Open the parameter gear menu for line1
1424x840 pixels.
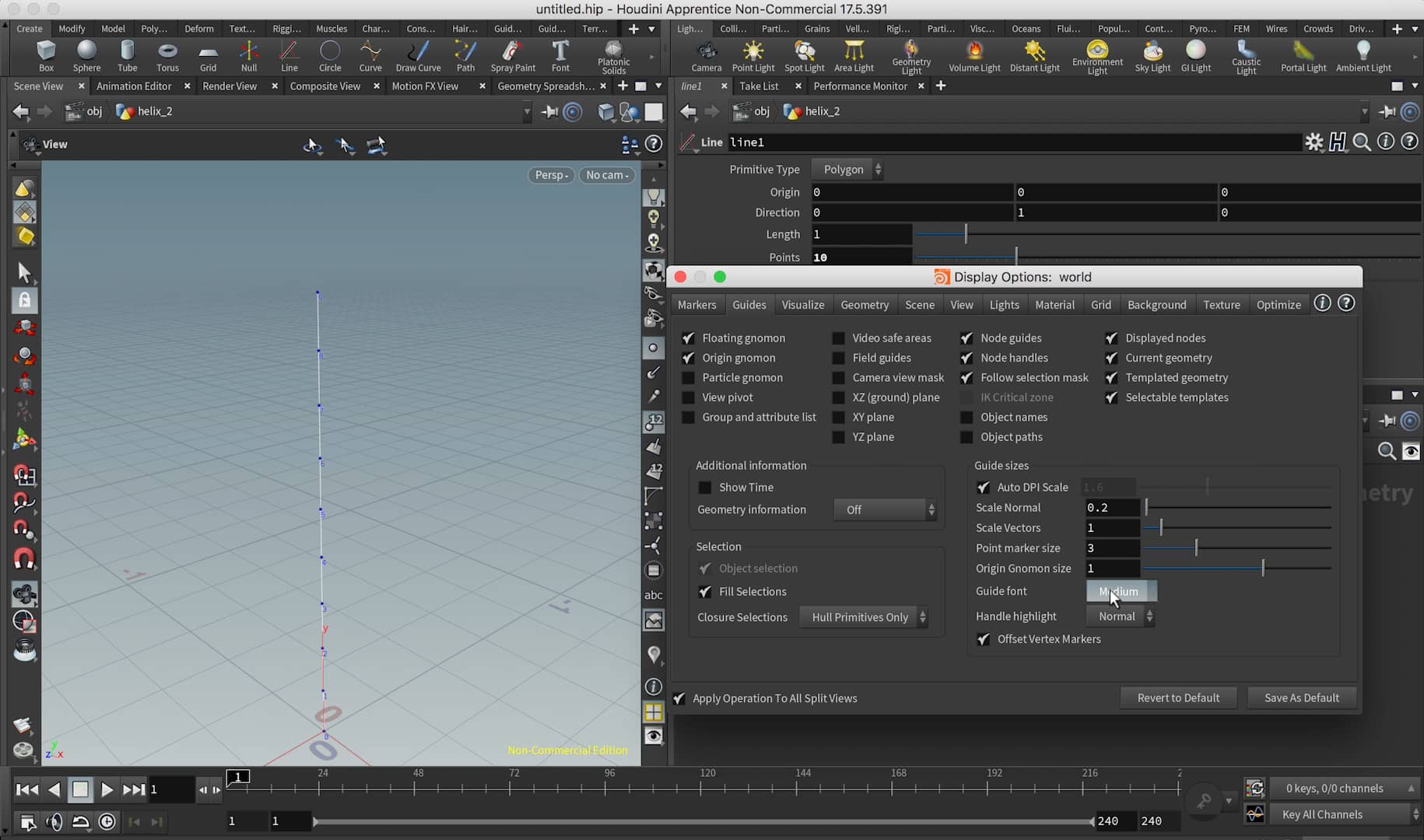pos(1314,142)
